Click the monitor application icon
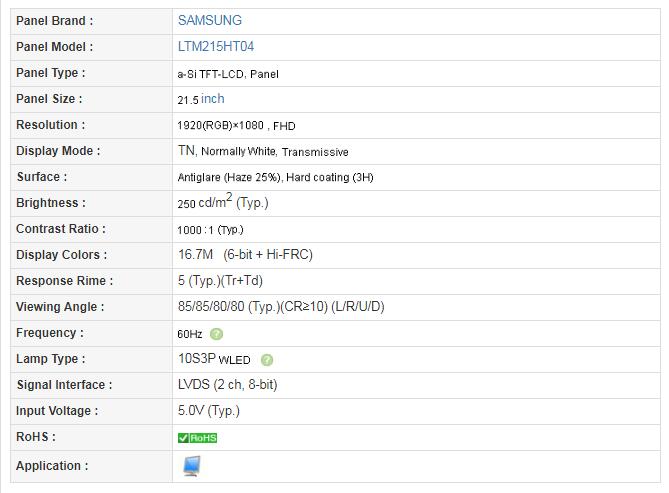This screenshot has height=493, width=669. point(191,465)
